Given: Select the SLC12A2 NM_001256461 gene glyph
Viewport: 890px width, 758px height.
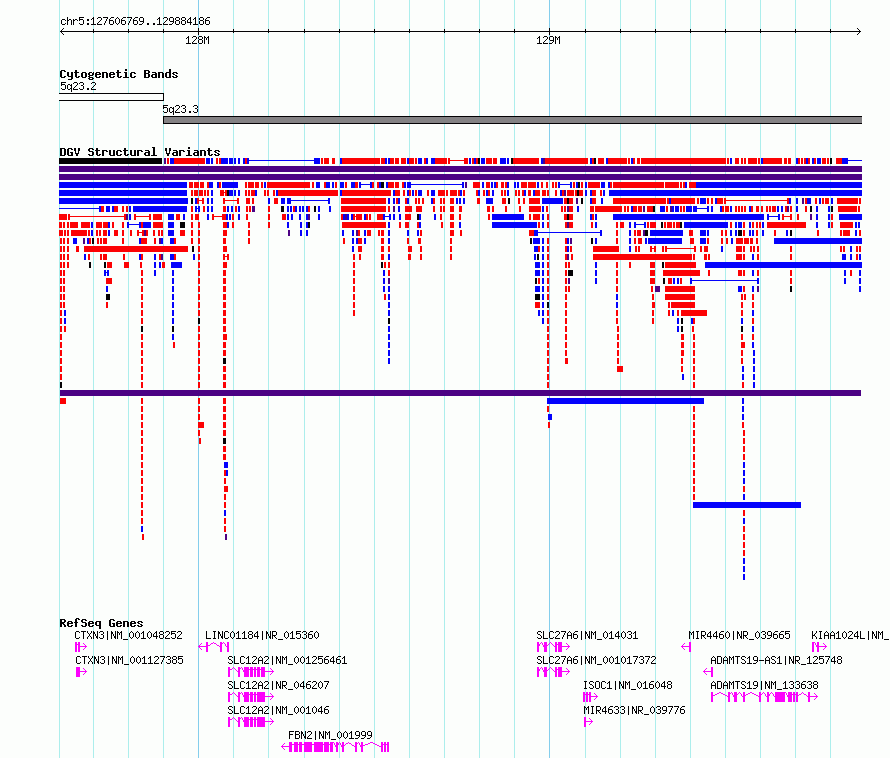Looking at the screenshot, I should (251, 672).
